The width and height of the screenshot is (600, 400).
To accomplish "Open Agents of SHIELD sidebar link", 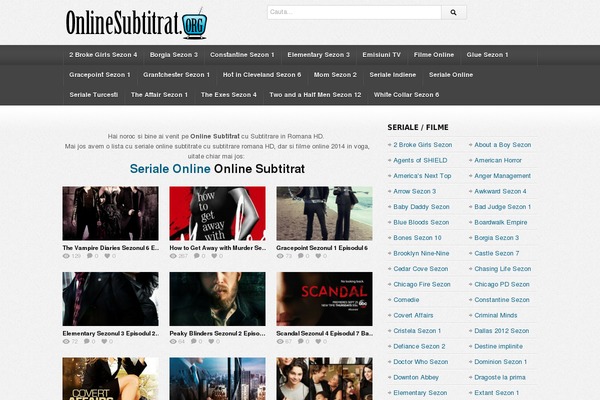I will tap(420, 160).
